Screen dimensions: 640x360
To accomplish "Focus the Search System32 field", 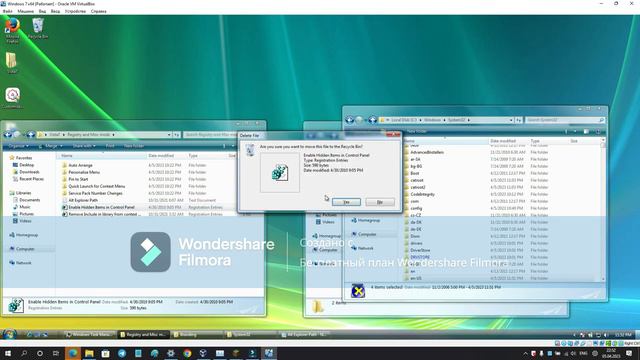I will (x=565, y=120).
